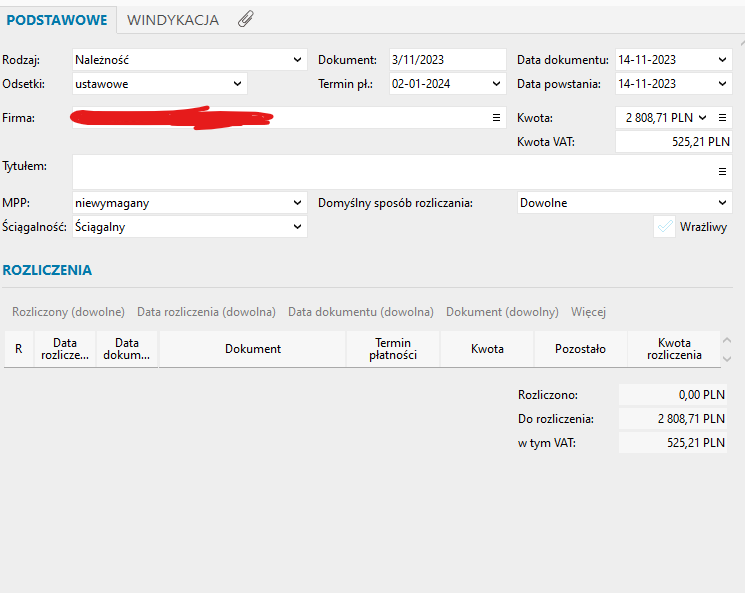This screenshot has height=593, width=745.
Task: Expand the Termin pł. date dropdown
Action: 498,84
